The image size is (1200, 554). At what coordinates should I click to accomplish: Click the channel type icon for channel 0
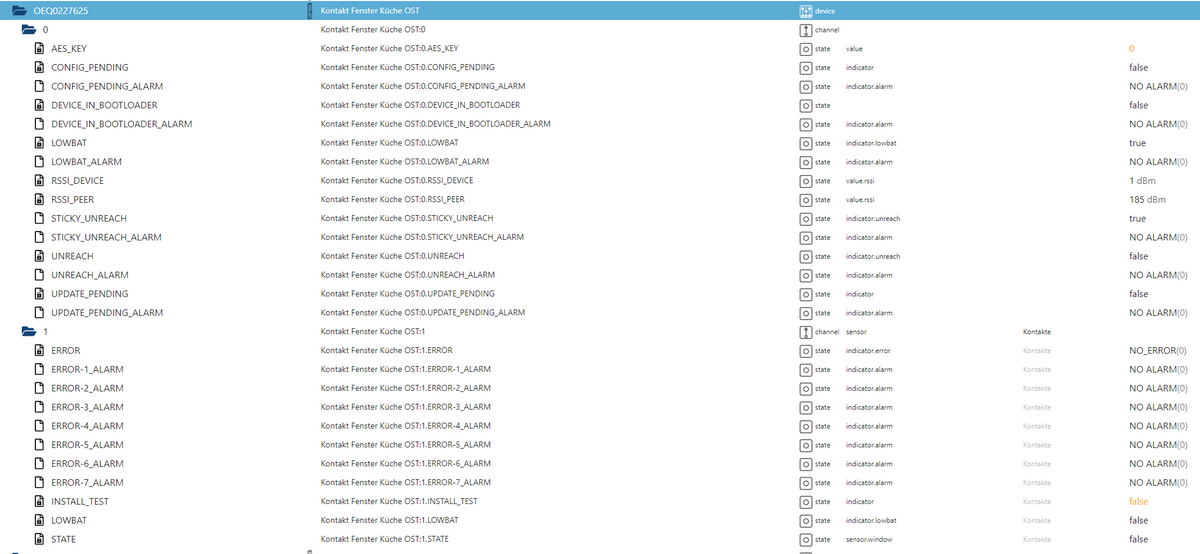806,30
